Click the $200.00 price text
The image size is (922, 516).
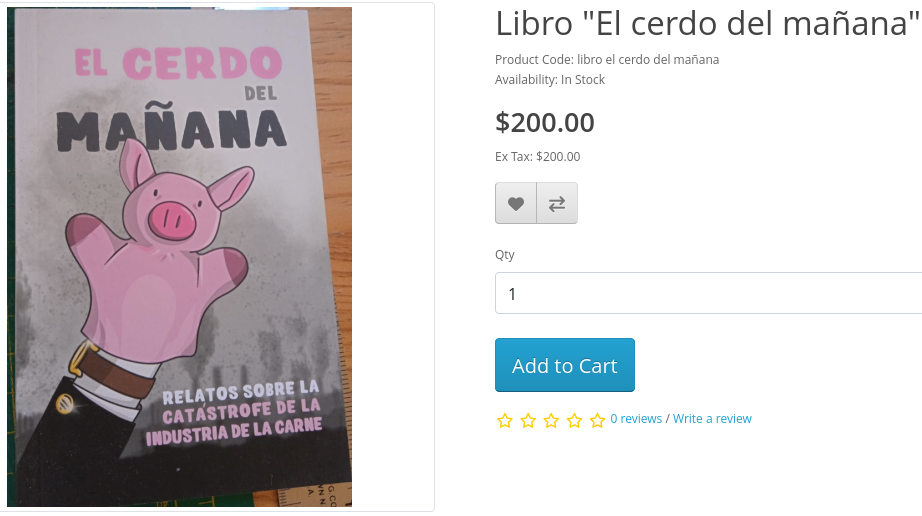[544, 122]
